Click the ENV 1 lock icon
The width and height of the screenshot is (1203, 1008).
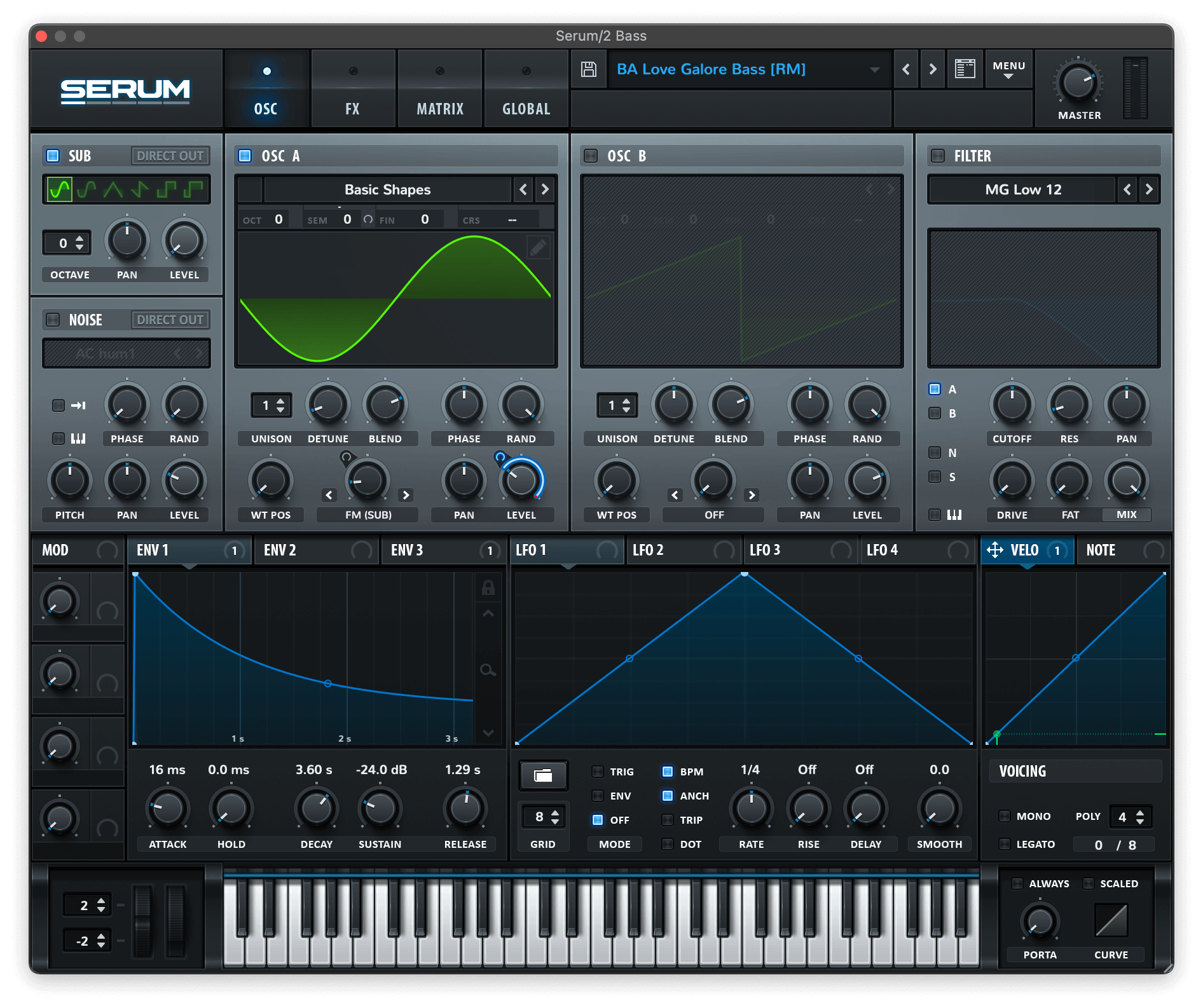[x=488, y=588]
